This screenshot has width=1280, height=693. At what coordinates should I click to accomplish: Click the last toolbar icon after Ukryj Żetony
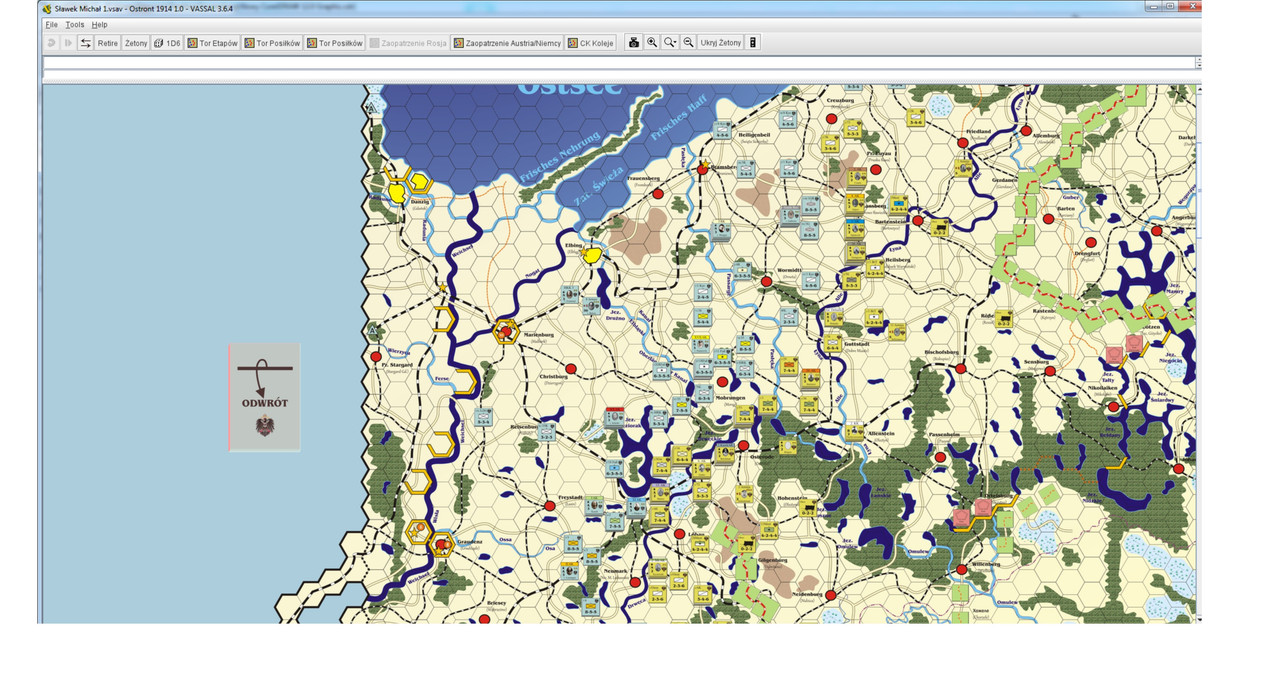pos(753,43)
